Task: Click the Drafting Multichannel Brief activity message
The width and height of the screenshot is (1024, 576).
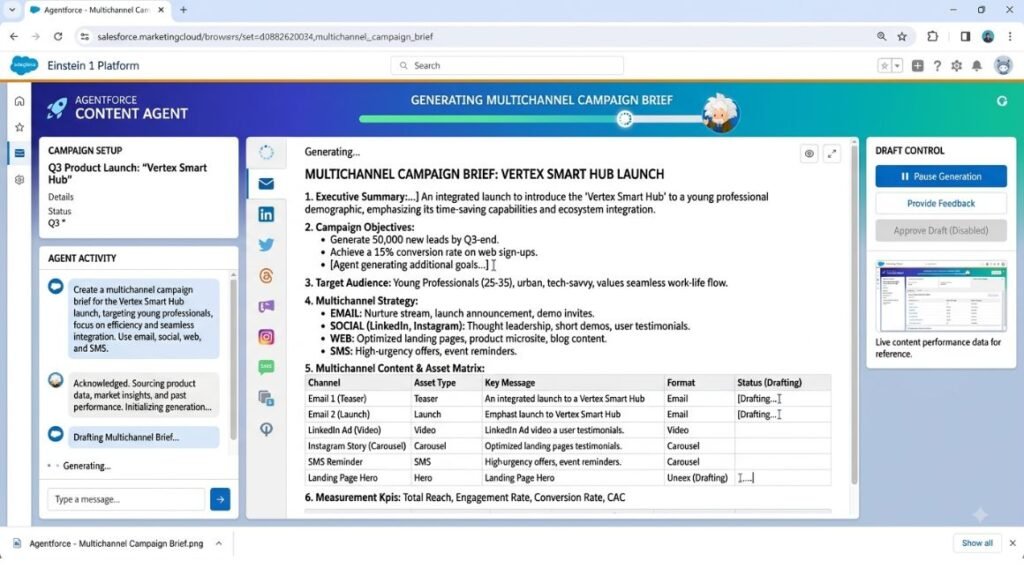Action: tap(144, 437)
